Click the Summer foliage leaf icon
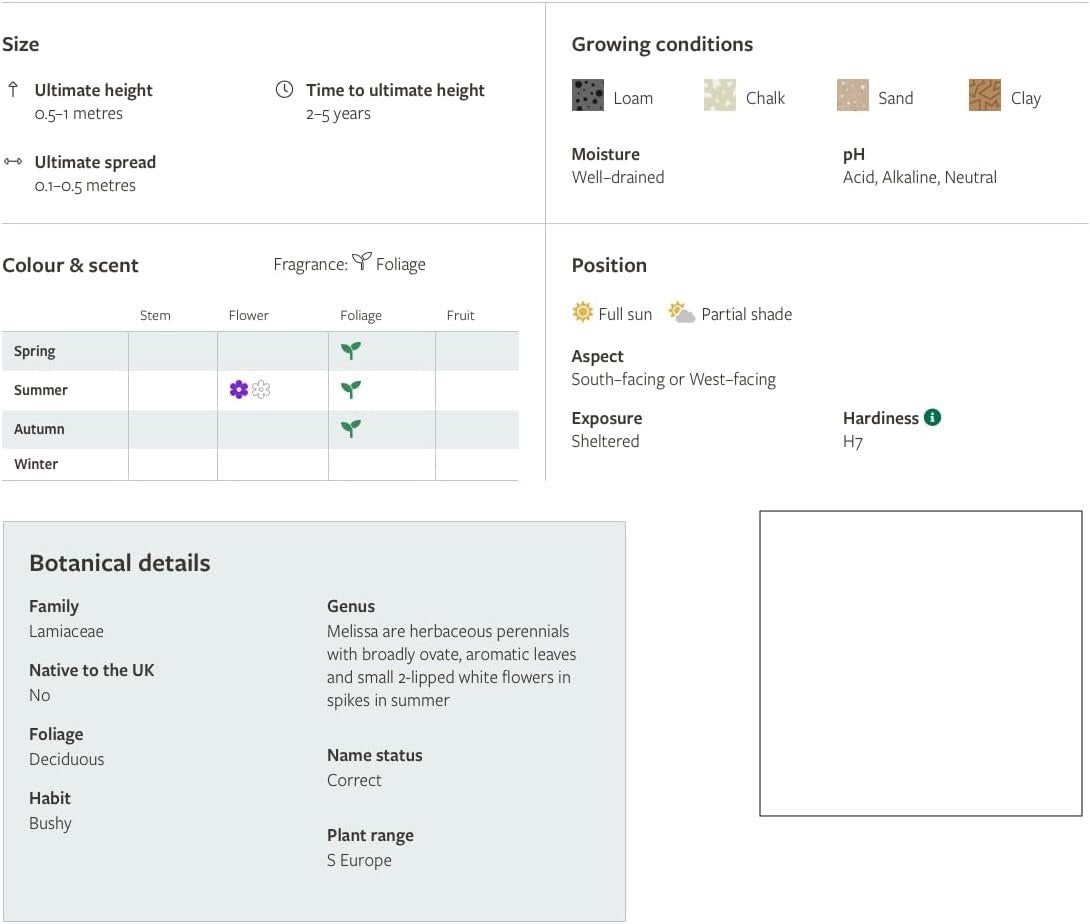The image size is (1090, 924). tap(351, 389)
